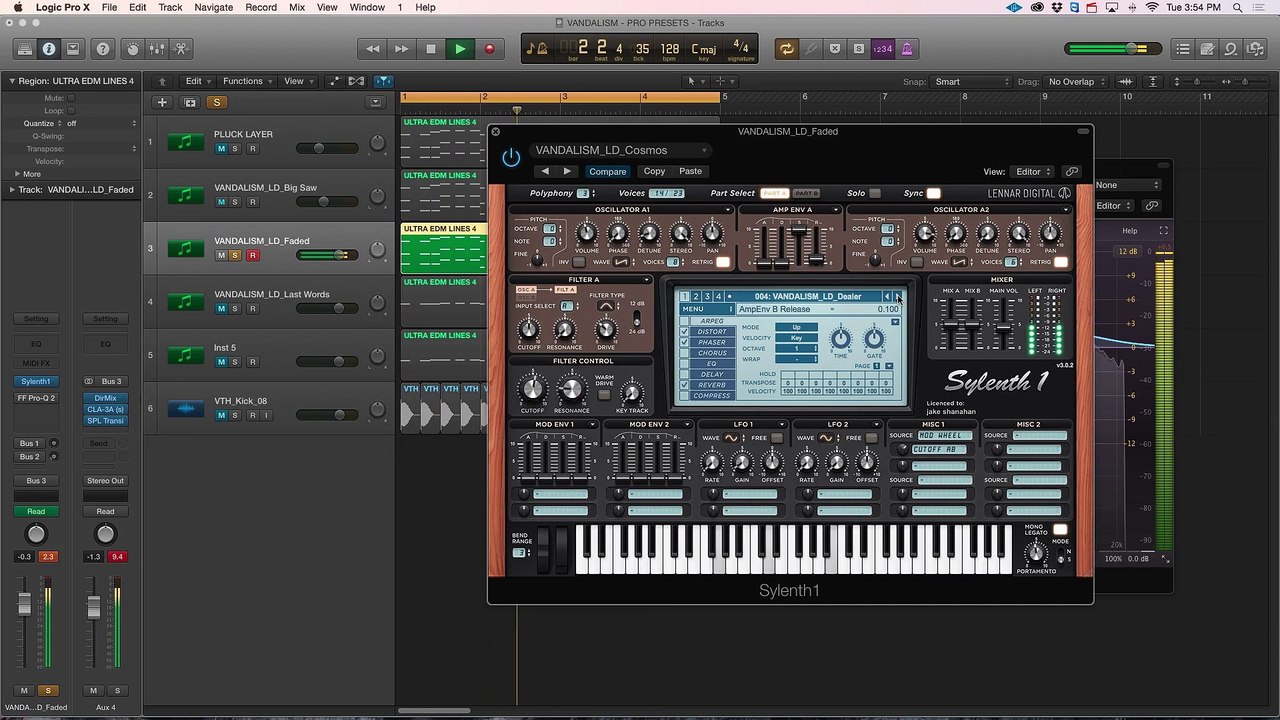This screenshot has width=1280, height=720.
Task: Toggle the Waveform Zoom icon
Action: click(1125, 81)
